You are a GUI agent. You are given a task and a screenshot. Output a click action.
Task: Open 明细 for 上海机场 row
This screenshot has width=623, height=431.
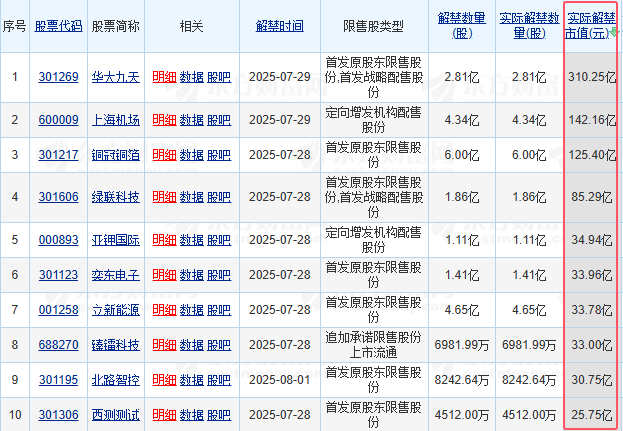click(x=164, y=120)
